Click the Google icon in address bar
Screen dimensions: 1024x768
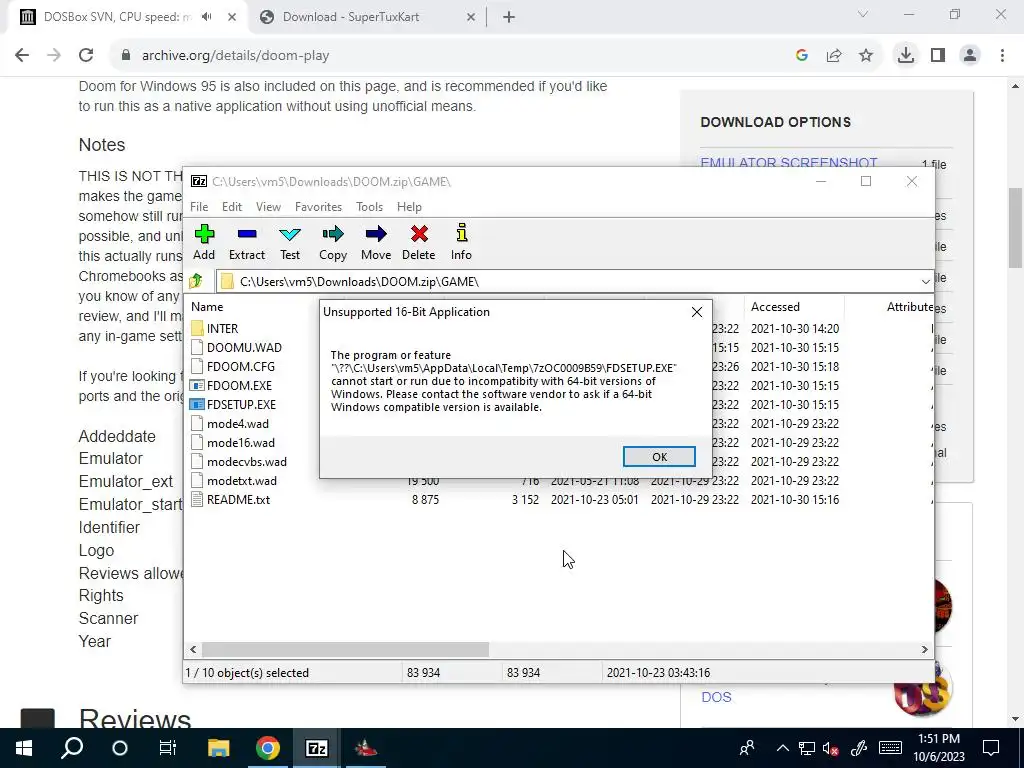(x=802, y=56)
